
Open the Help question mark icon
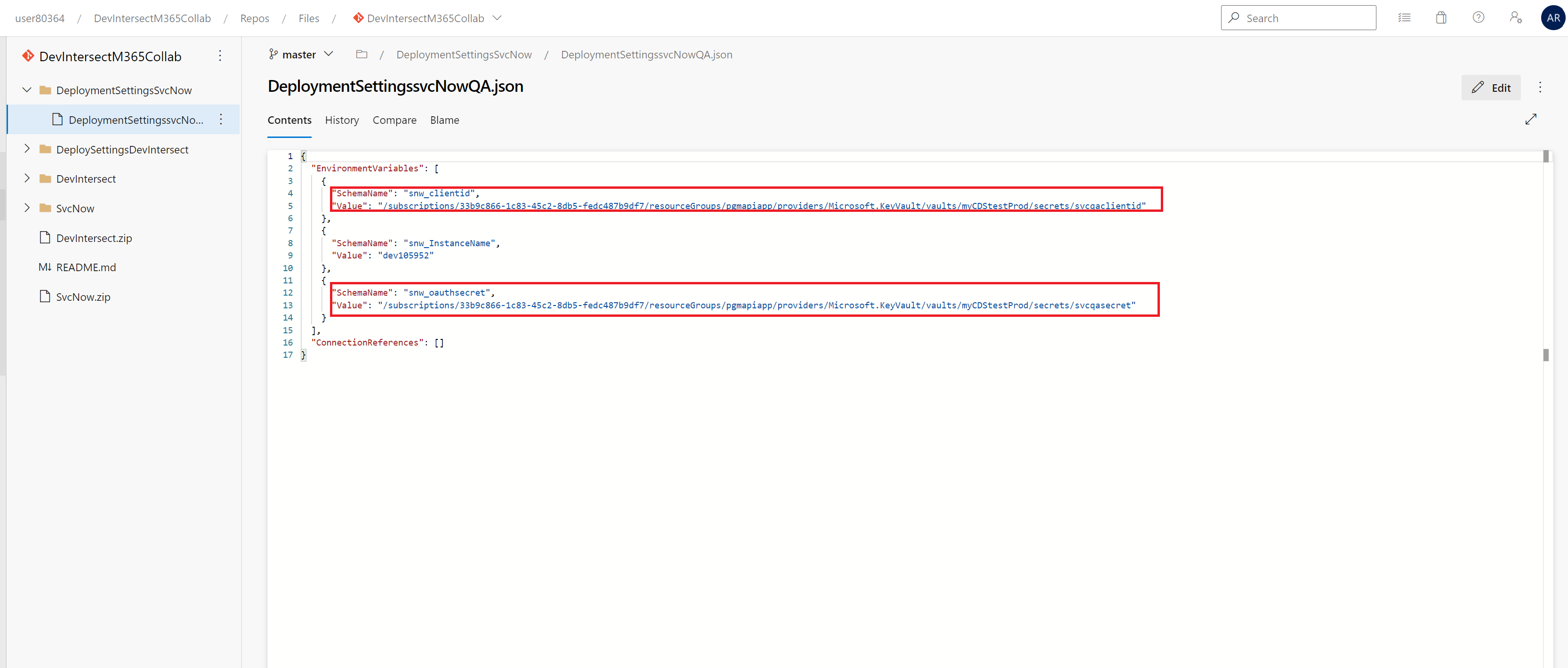[1479, 18]
